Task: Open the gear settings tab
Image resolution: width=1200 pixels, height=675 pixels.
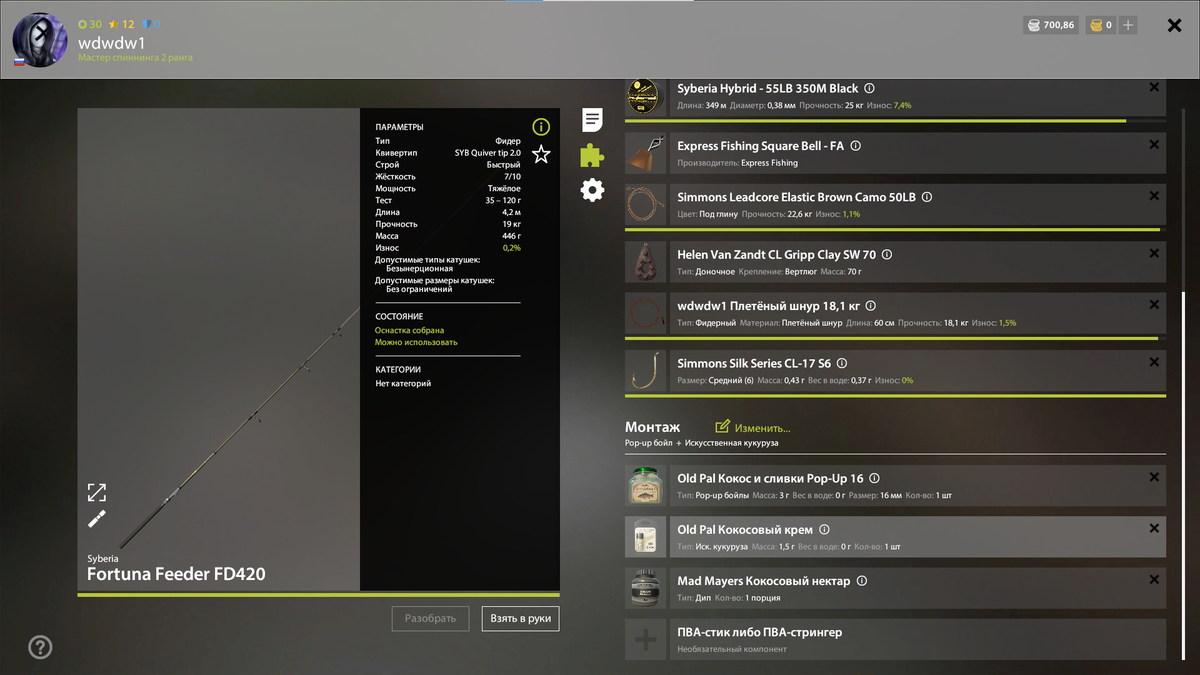Action: 592,190
